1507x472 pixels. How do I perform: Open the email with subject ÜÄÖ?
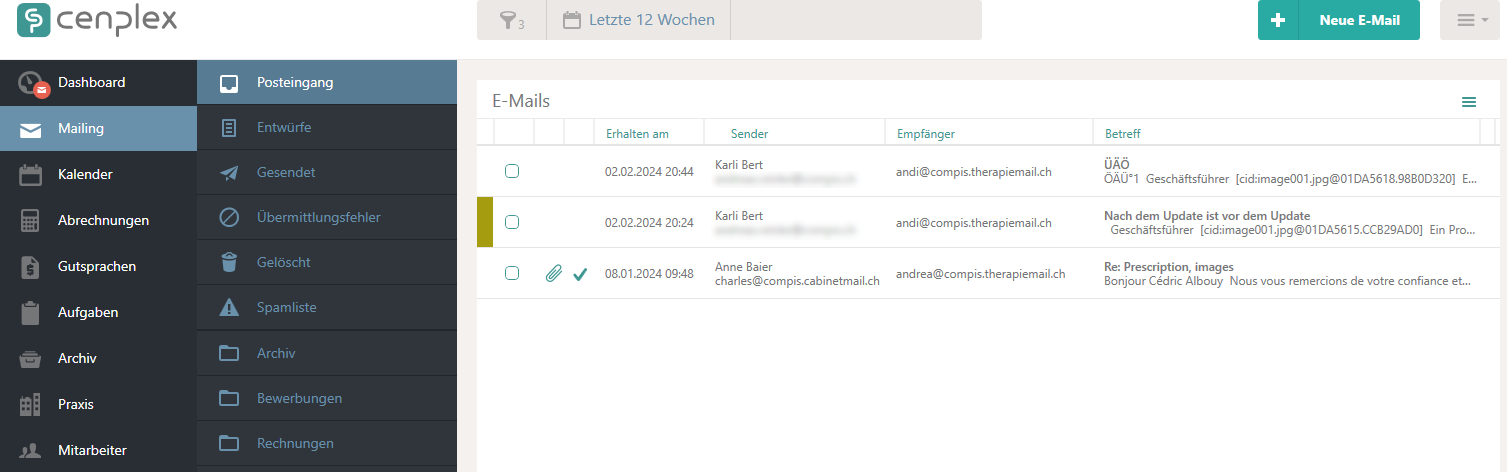tap(1115, 164)
